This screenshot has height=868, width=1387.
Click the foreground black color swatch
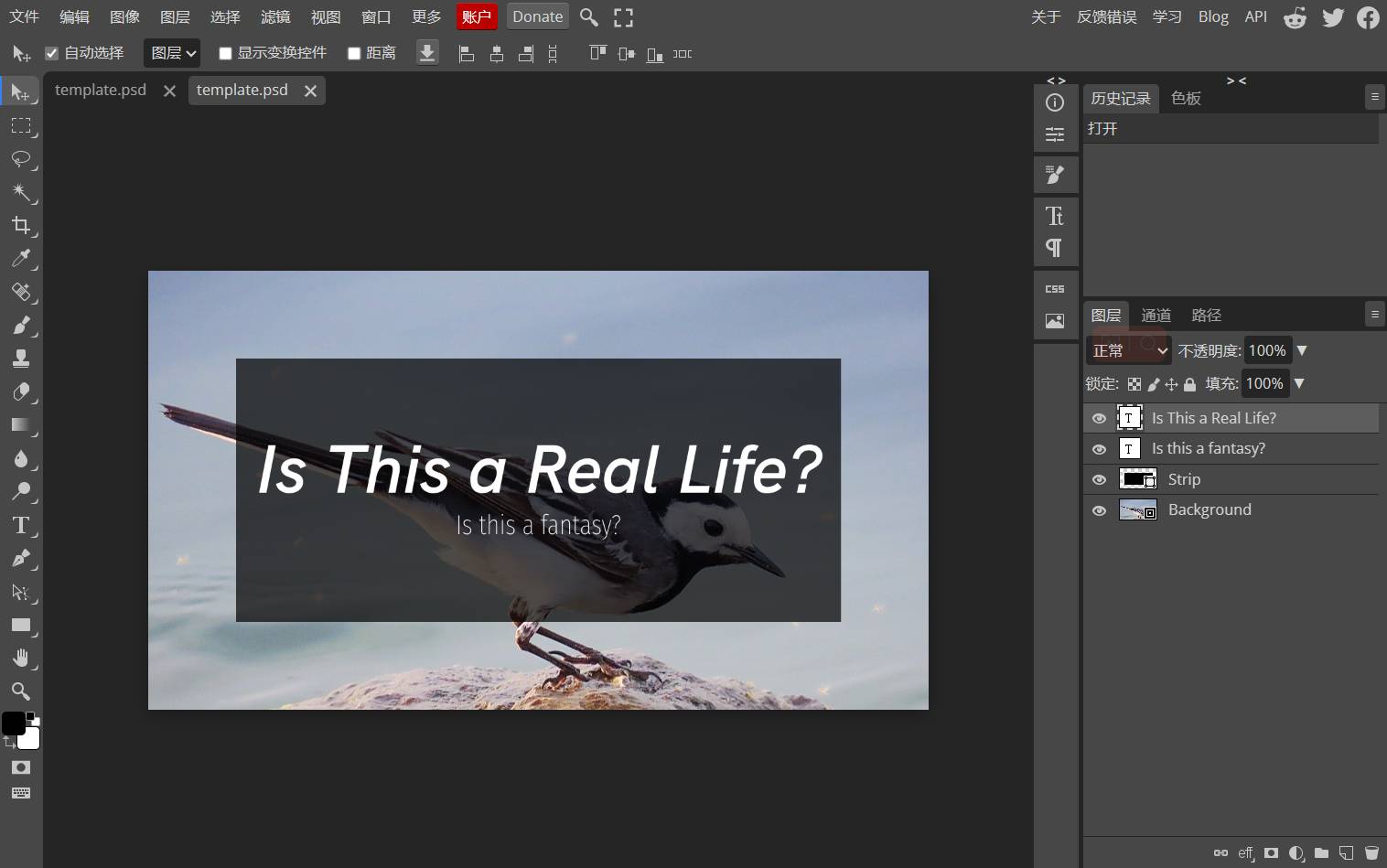[x=13, y=723]
